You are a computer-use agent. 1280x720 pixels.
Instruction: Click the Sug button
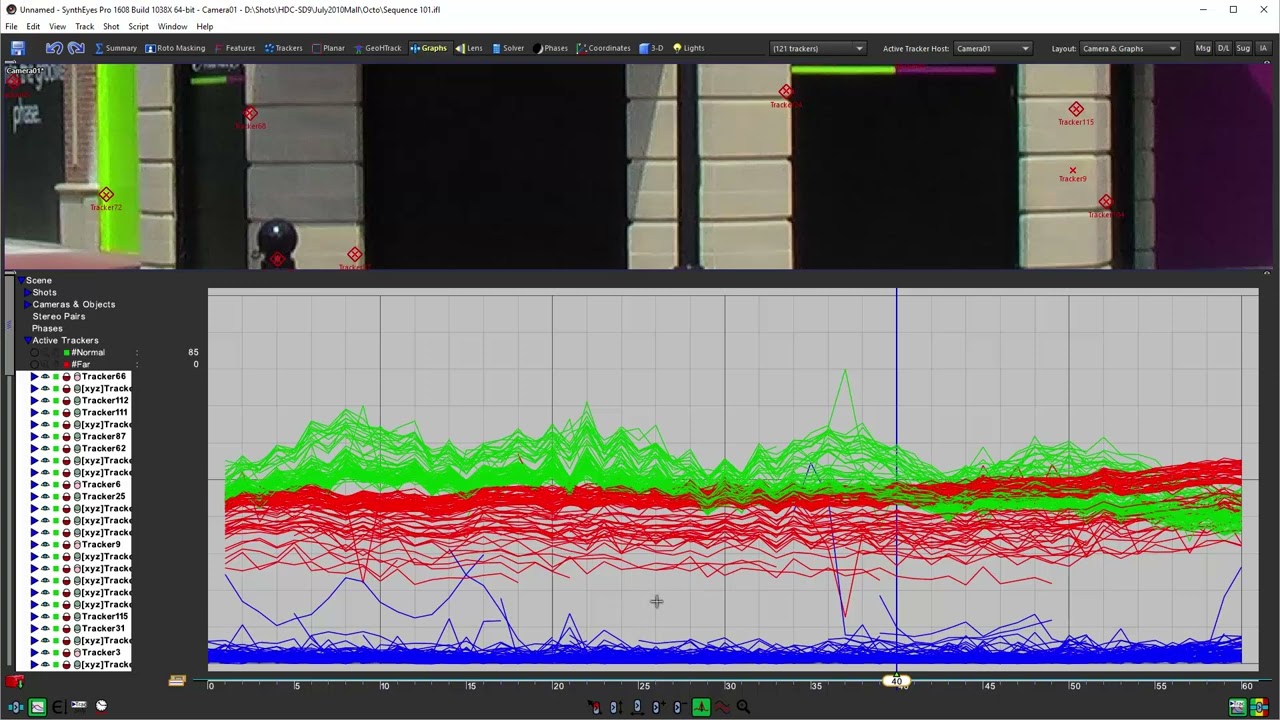(1243, 48)
